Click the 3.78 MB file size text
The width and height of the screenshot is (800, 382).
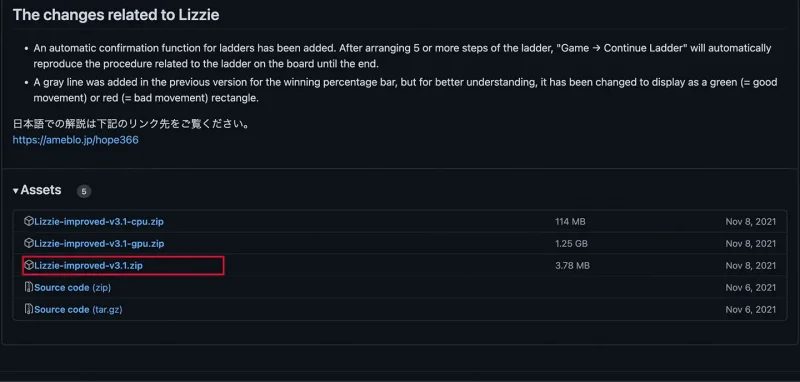coord(572,265)
